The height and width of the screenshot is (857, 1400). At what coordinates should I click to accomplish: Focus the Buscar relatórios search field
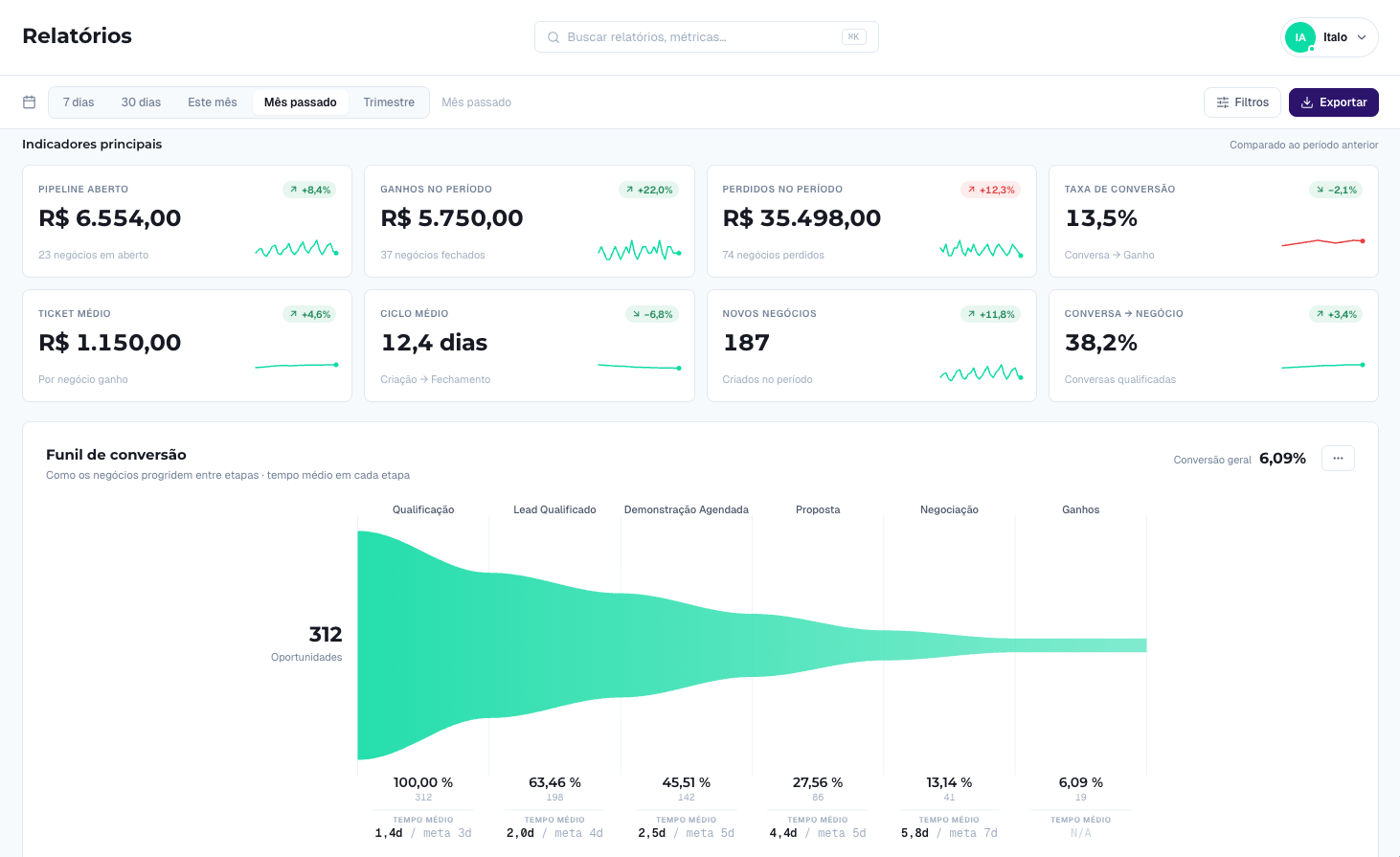coord(707,37)
